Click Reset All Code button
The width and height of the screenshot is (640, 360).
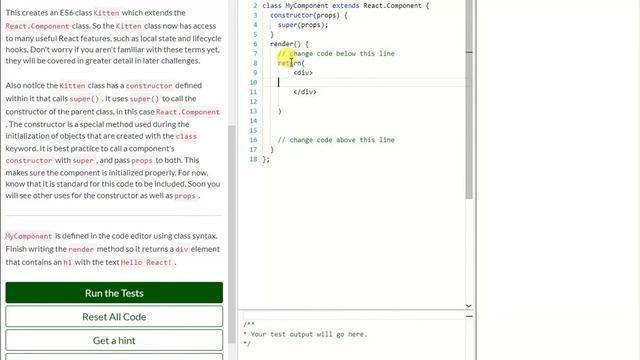(x=114, y=316)
